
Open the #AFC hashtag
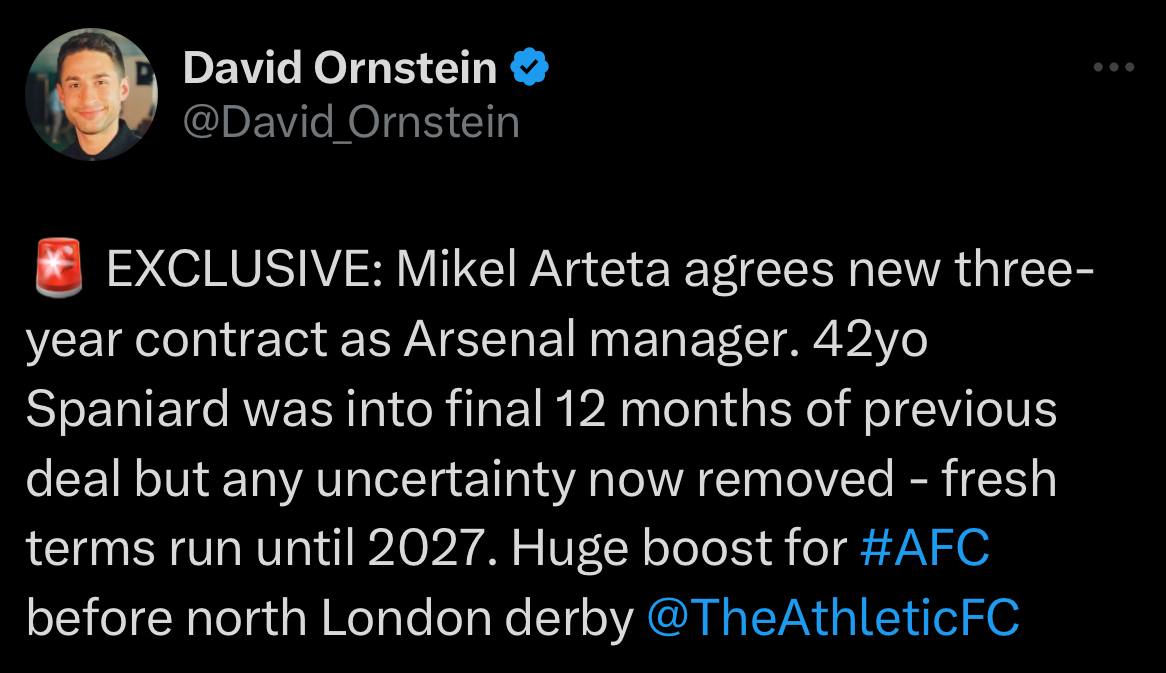click(924, 548)
